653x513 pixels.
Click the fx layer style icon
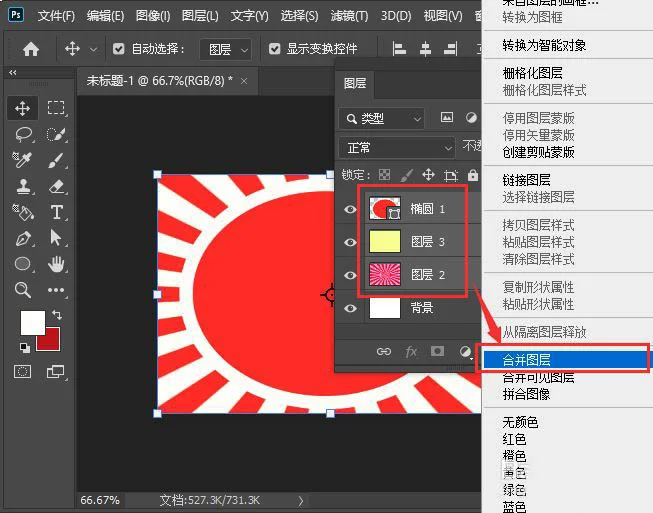click(411, 352)
